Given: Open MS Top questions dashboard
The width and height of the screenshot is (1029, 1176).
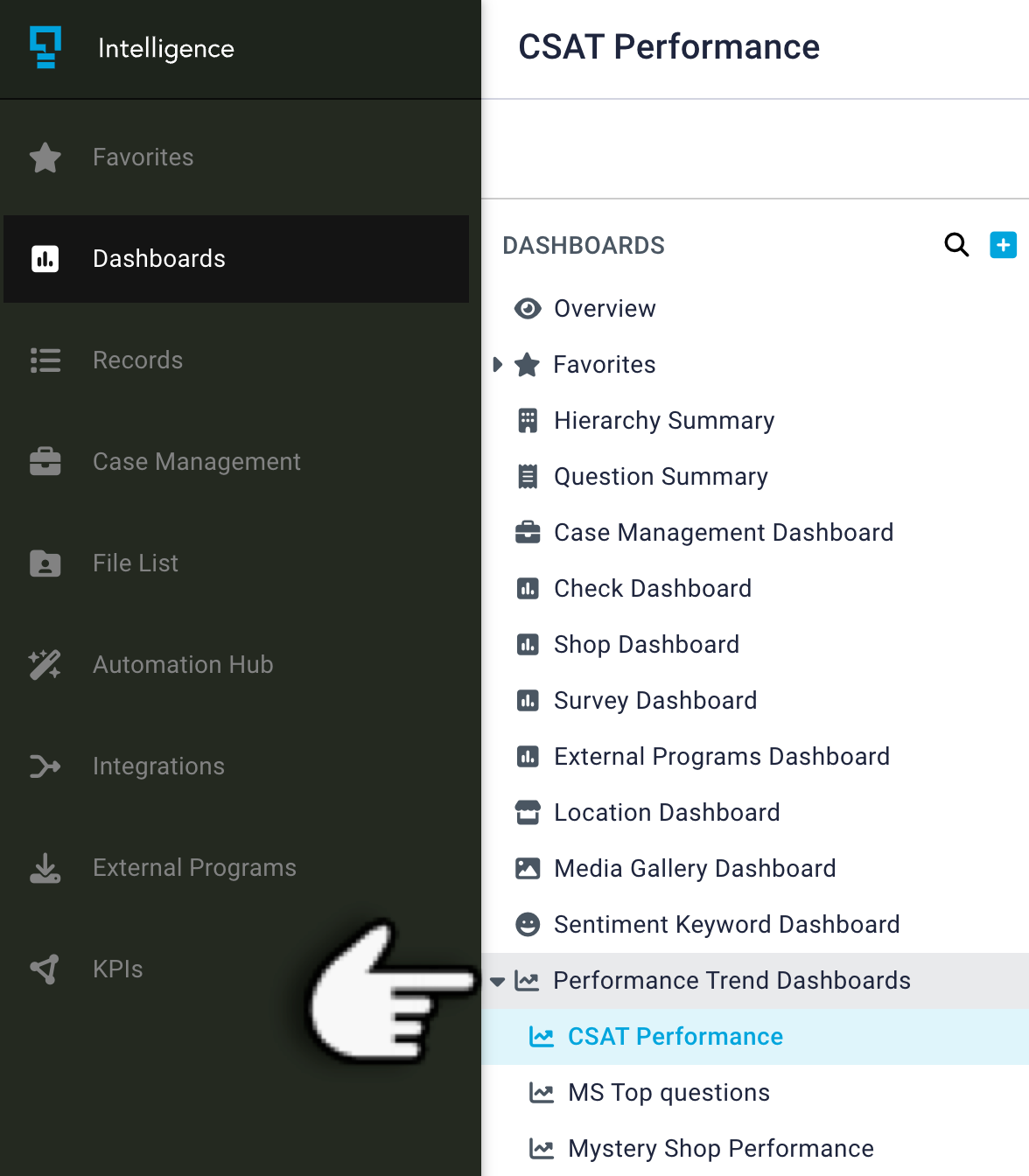Looking at the screenshot, I should tap(668, 1093).
